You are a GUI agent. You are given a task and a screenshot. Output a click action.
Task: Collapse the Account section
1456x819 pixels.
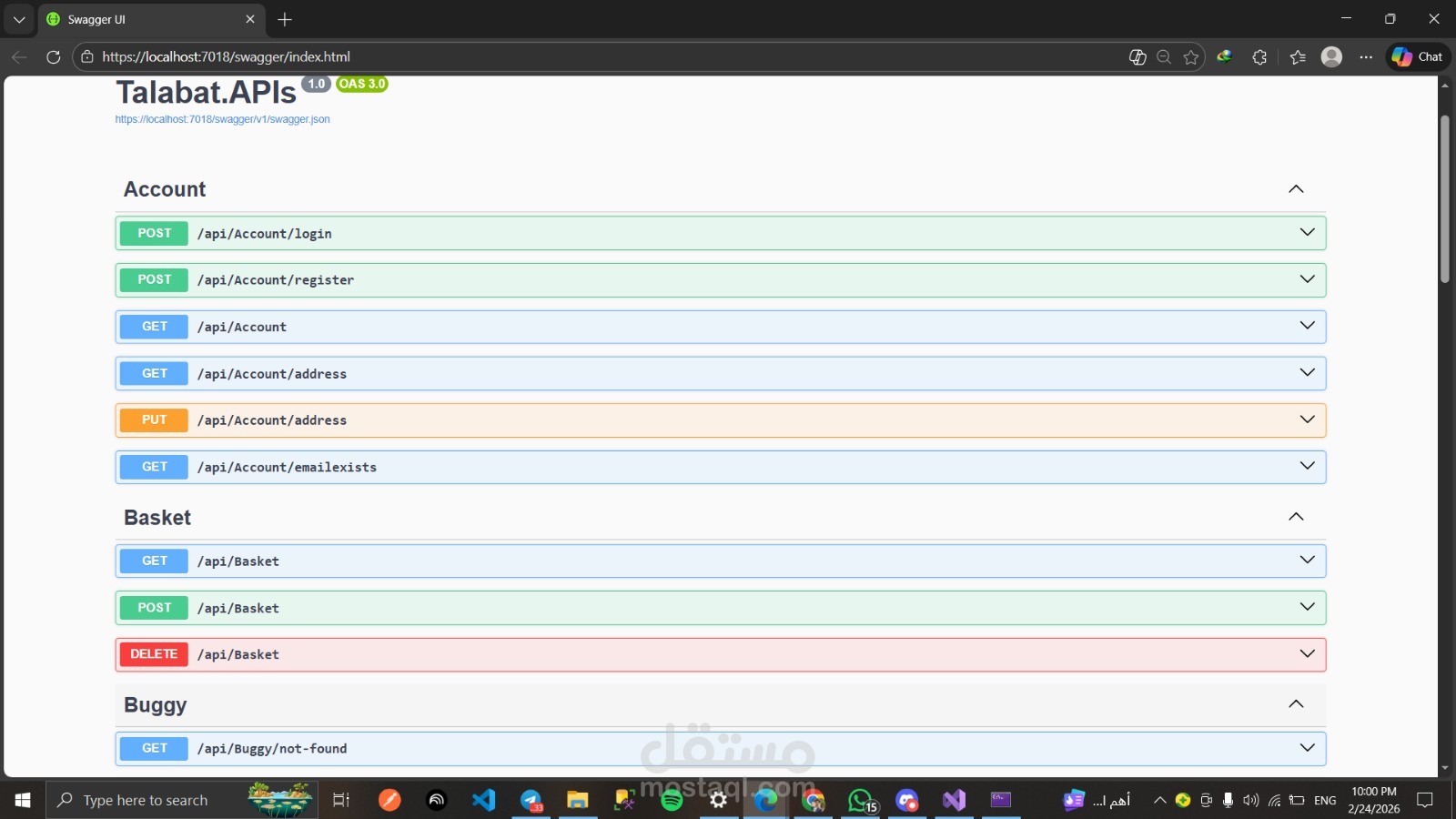point(1296,189)
